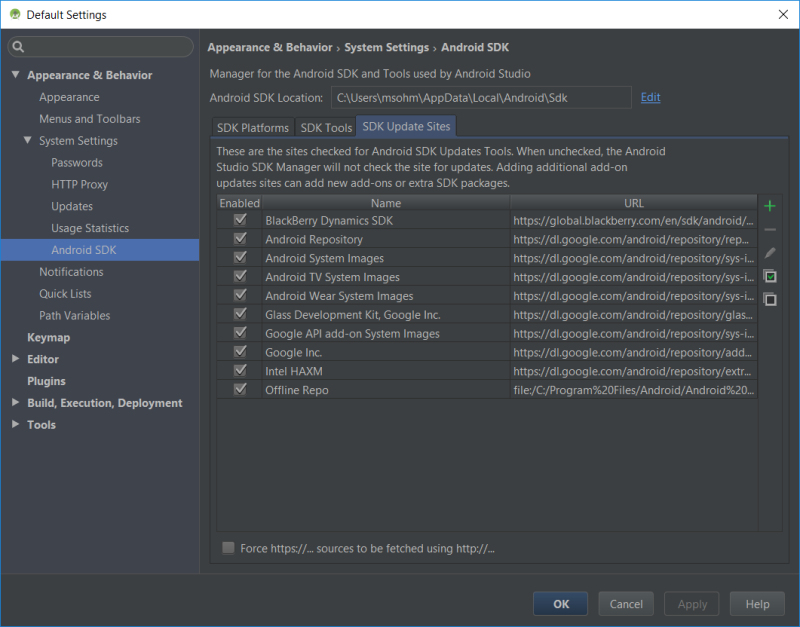The height and width of the screenshot is (627, 800).
Task: Open Passwords settings
Action: (x=77, y=163)
